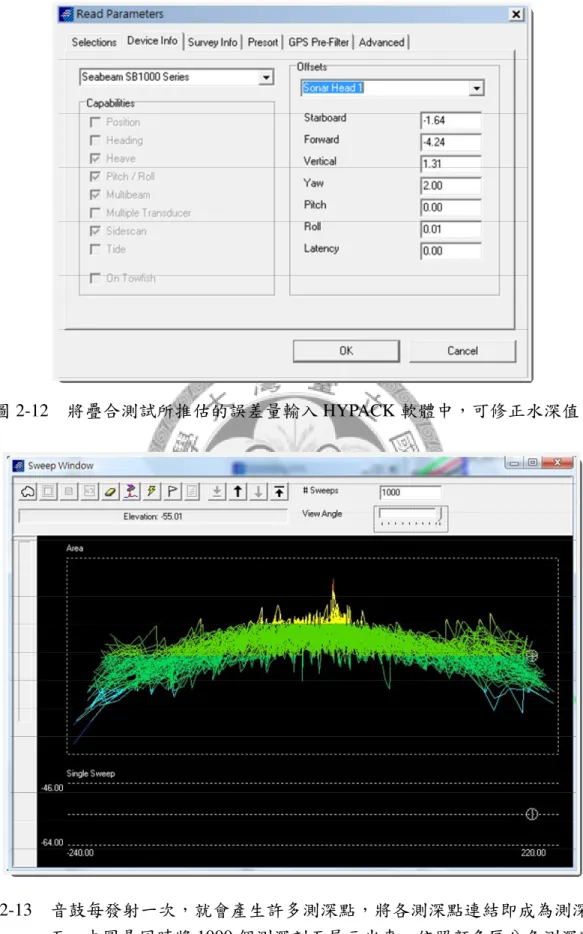This screenshot has height=934, width=583.
Task: Toggle the Heading capability checkbox
Action: [95, 140]
